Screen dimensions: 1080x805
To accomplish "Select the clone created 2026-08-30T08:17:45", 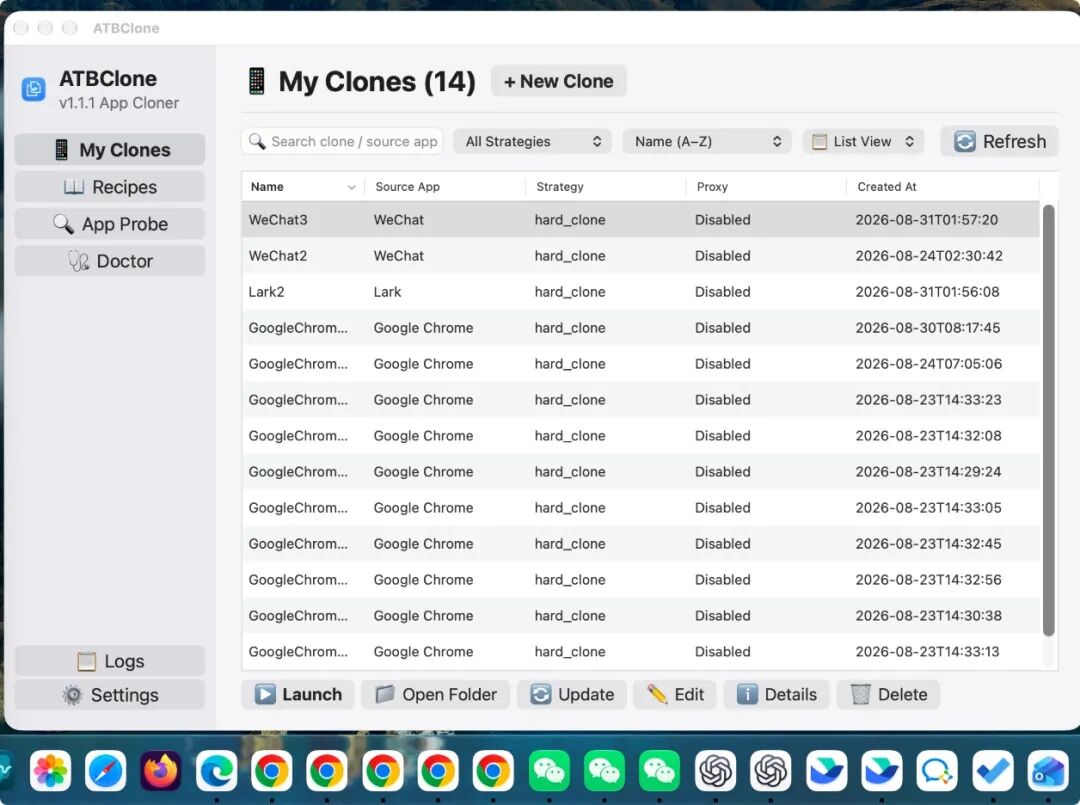I will (641, 328).
